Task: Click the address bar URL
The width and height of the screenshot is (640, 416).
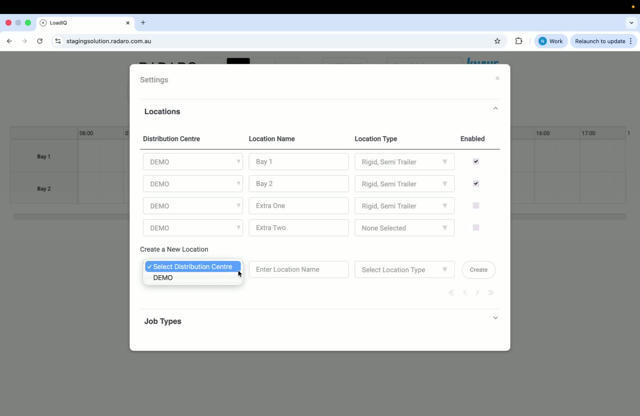Action: click(x=109, y=41)
